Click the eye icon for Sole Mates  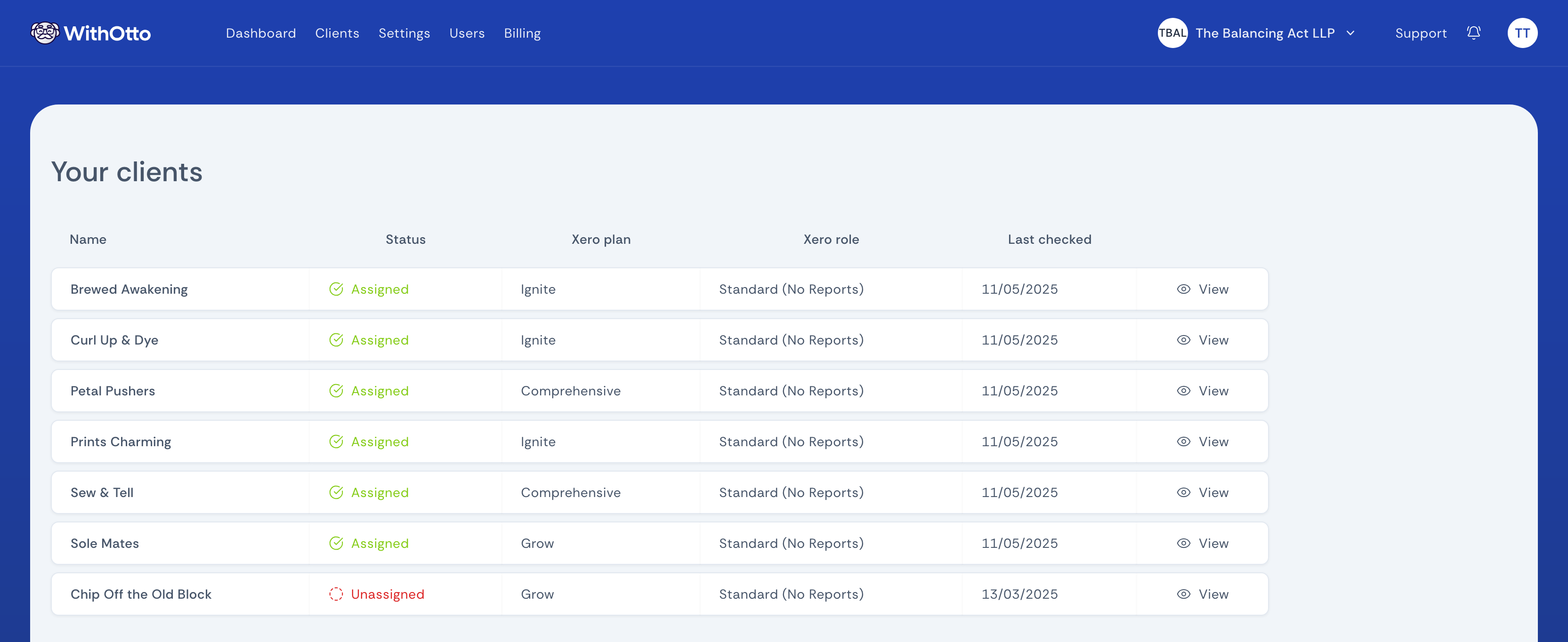(1183, 544)
